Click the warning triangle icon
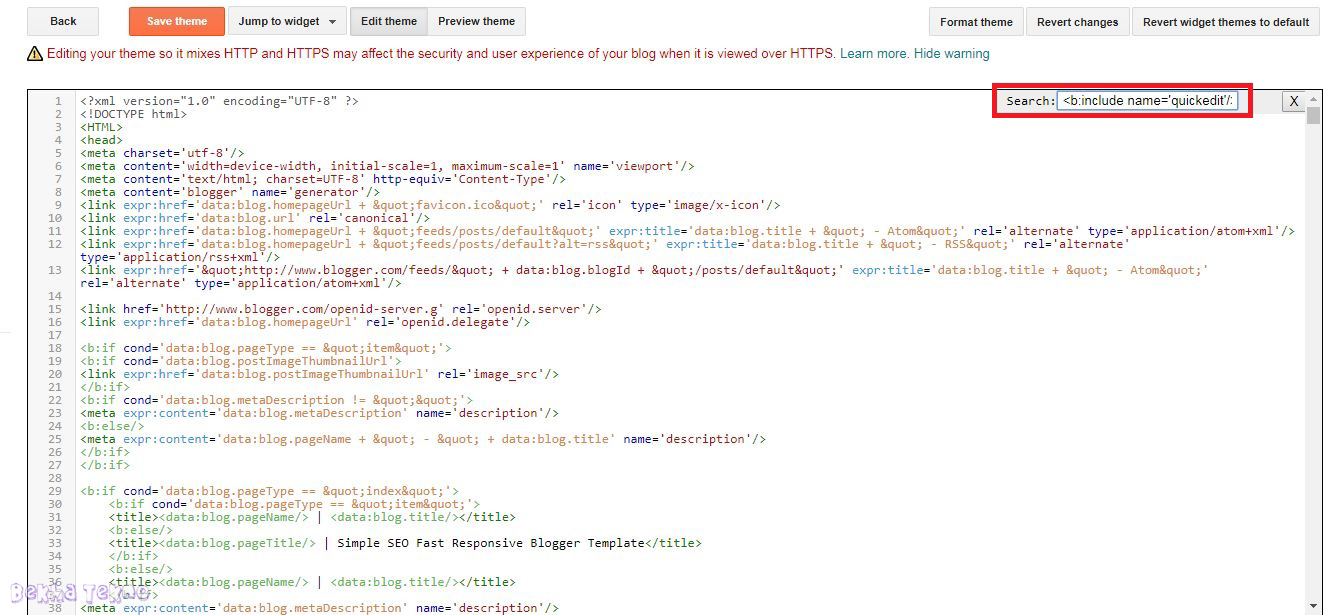Screen dimensions: 1323x615 [35, 54]
